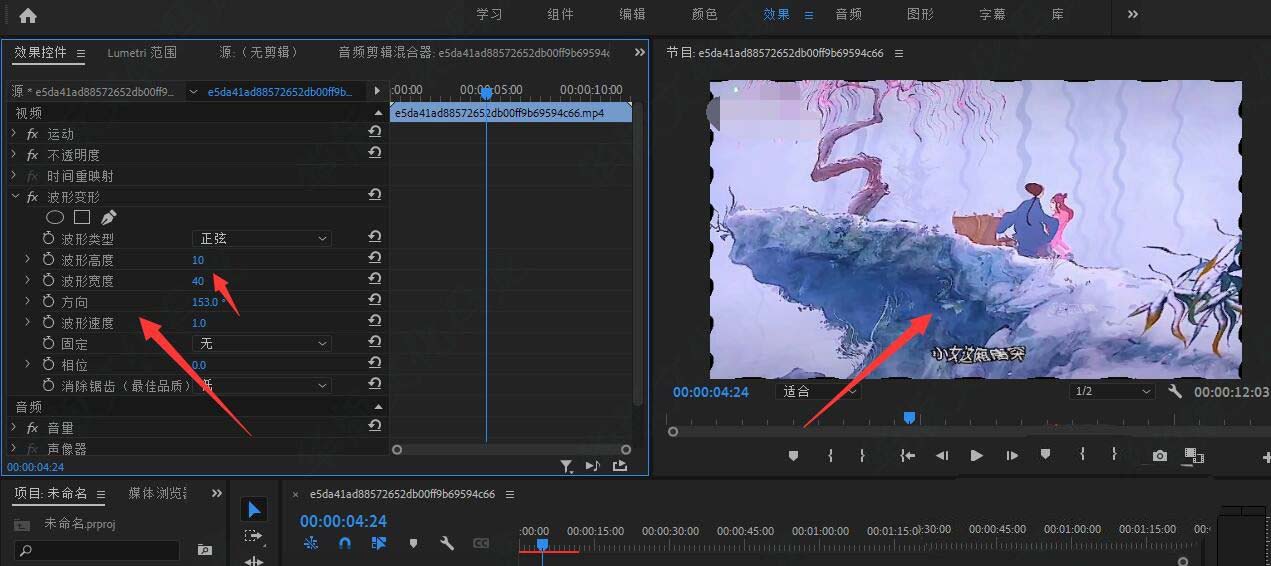Reset the 波形变形 effect
Screen dimensions: 1271x566
[x=375, y=196]
